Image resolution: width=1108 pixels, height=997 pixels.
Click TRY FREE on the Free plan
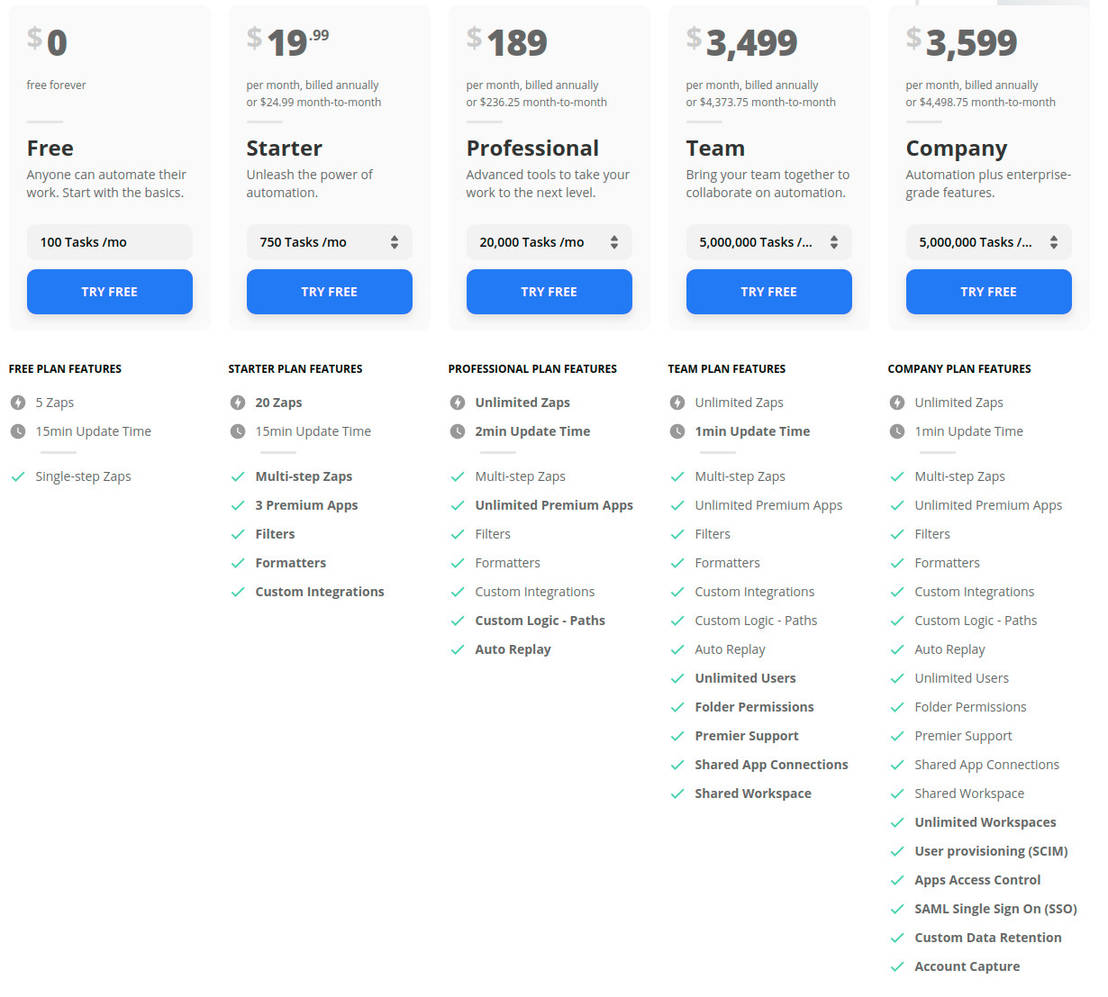pyautogui.click(x=109, y=291)
